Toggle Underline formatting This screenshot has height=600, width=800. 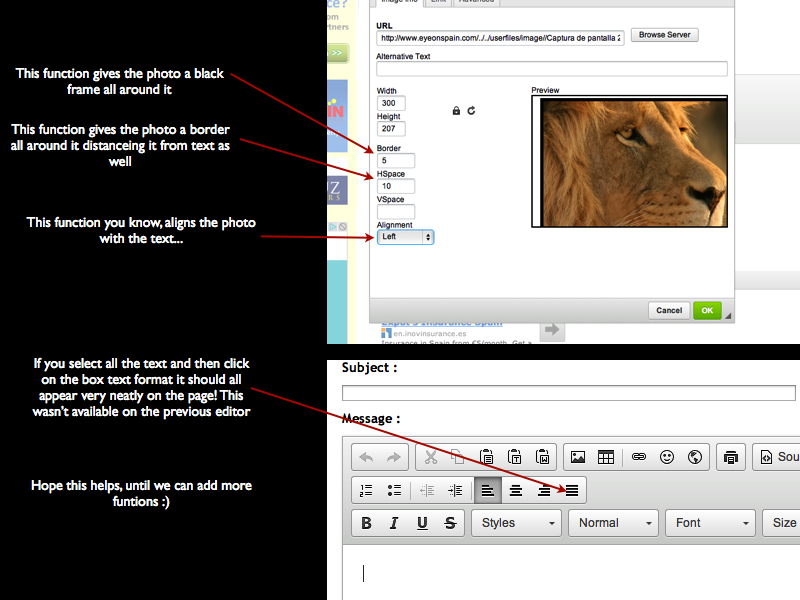tap(422, 523)
